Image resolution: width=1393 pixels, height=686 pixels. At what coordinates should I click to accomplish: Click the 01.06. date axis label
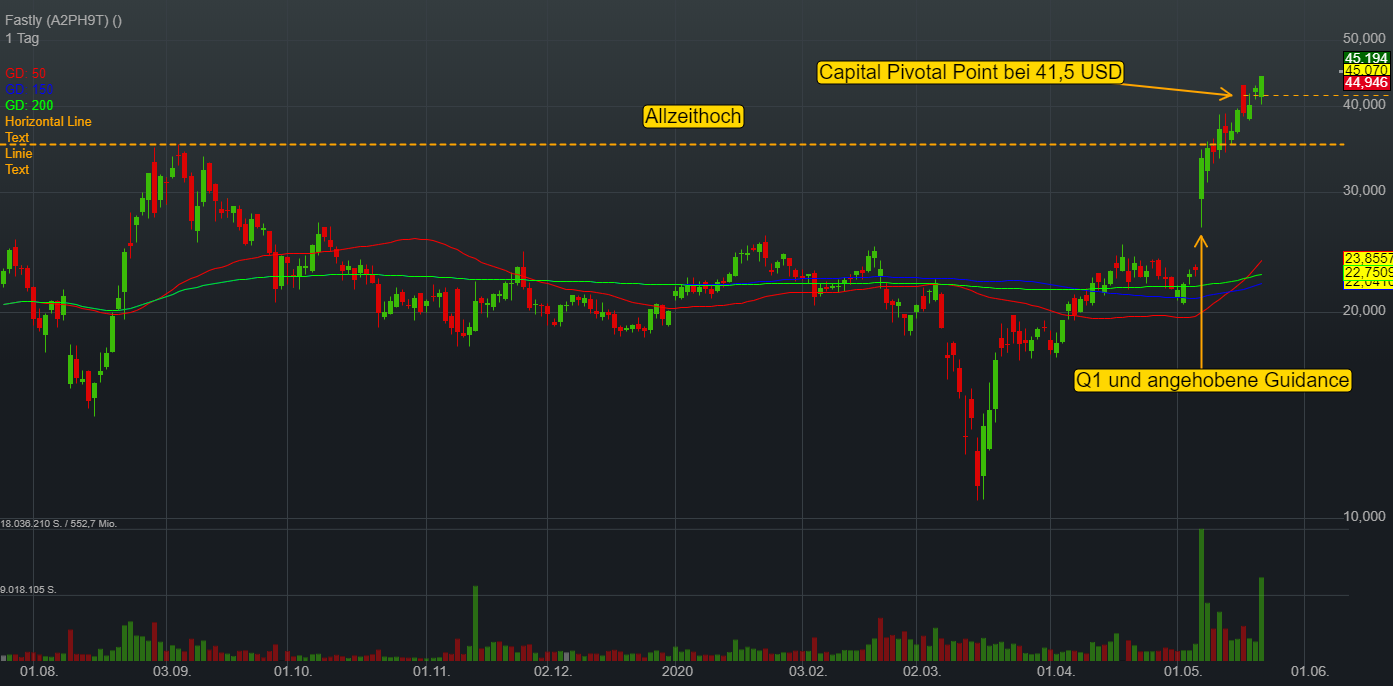tap(1310, 671)
